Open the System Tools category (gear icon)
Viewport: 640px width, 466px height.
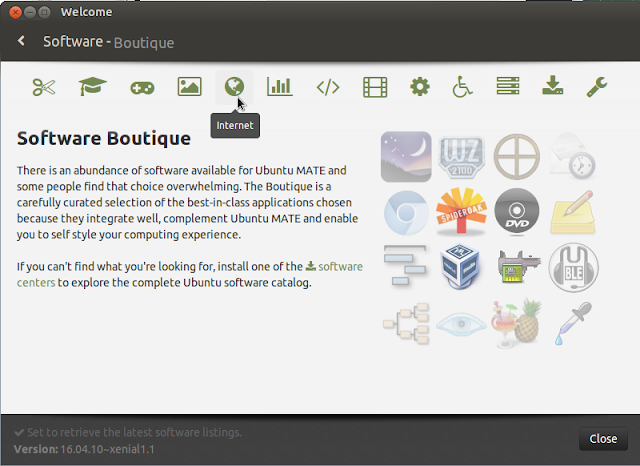click(420, 87)
